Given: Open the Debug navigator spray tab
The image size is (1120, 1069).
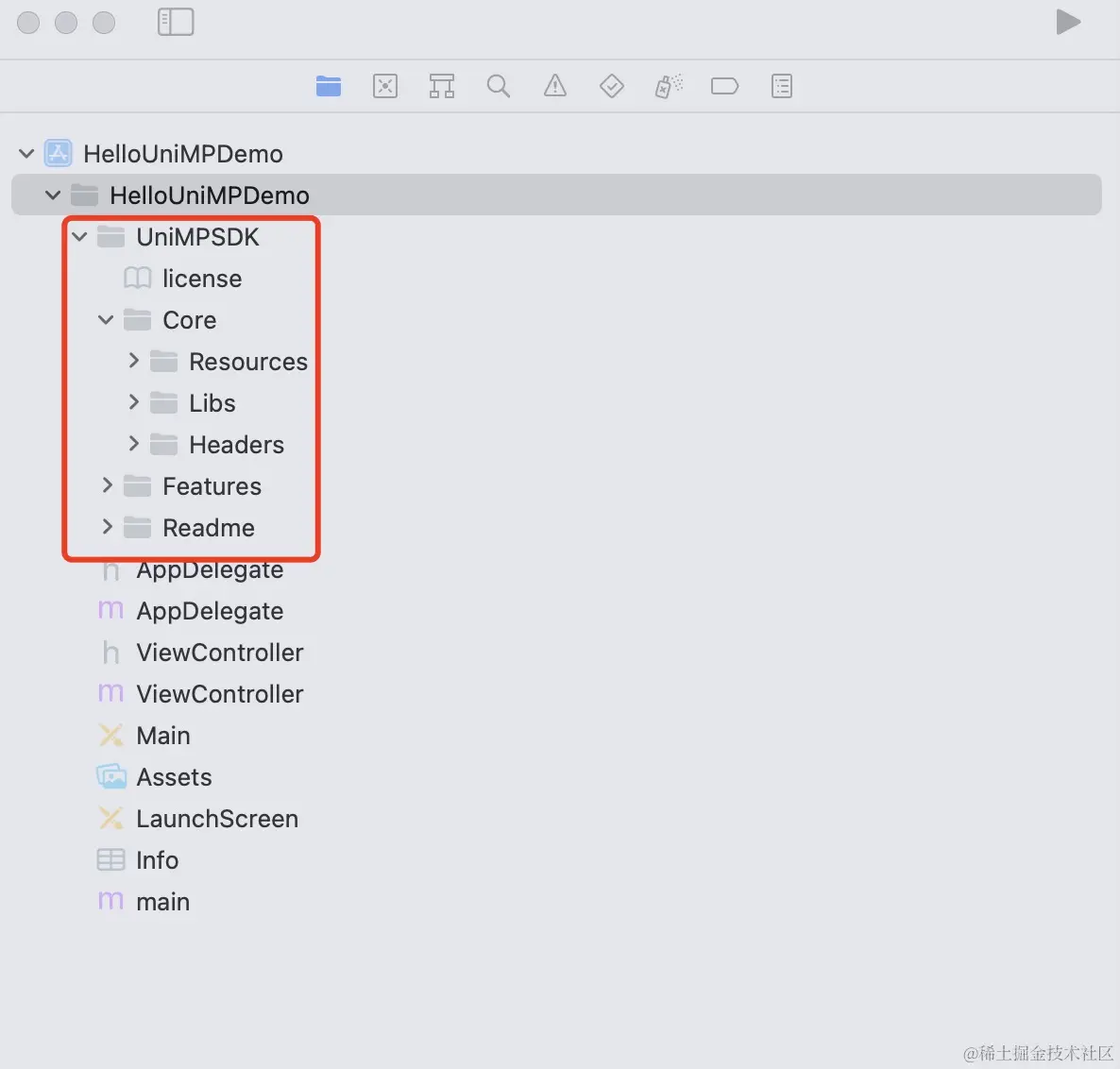Looking at the screenshot, I should coord(669,86).
